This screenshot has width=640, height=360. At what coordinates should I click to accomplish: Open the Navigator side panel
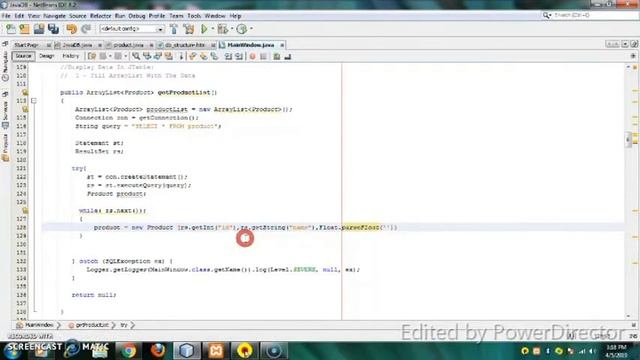(5, 66)
